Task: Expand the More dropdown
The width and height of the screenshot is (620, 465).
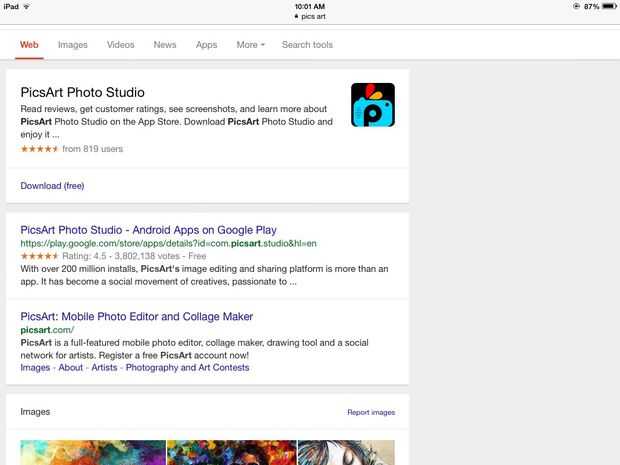Action: pyautogui.click(x=251, y=45)
